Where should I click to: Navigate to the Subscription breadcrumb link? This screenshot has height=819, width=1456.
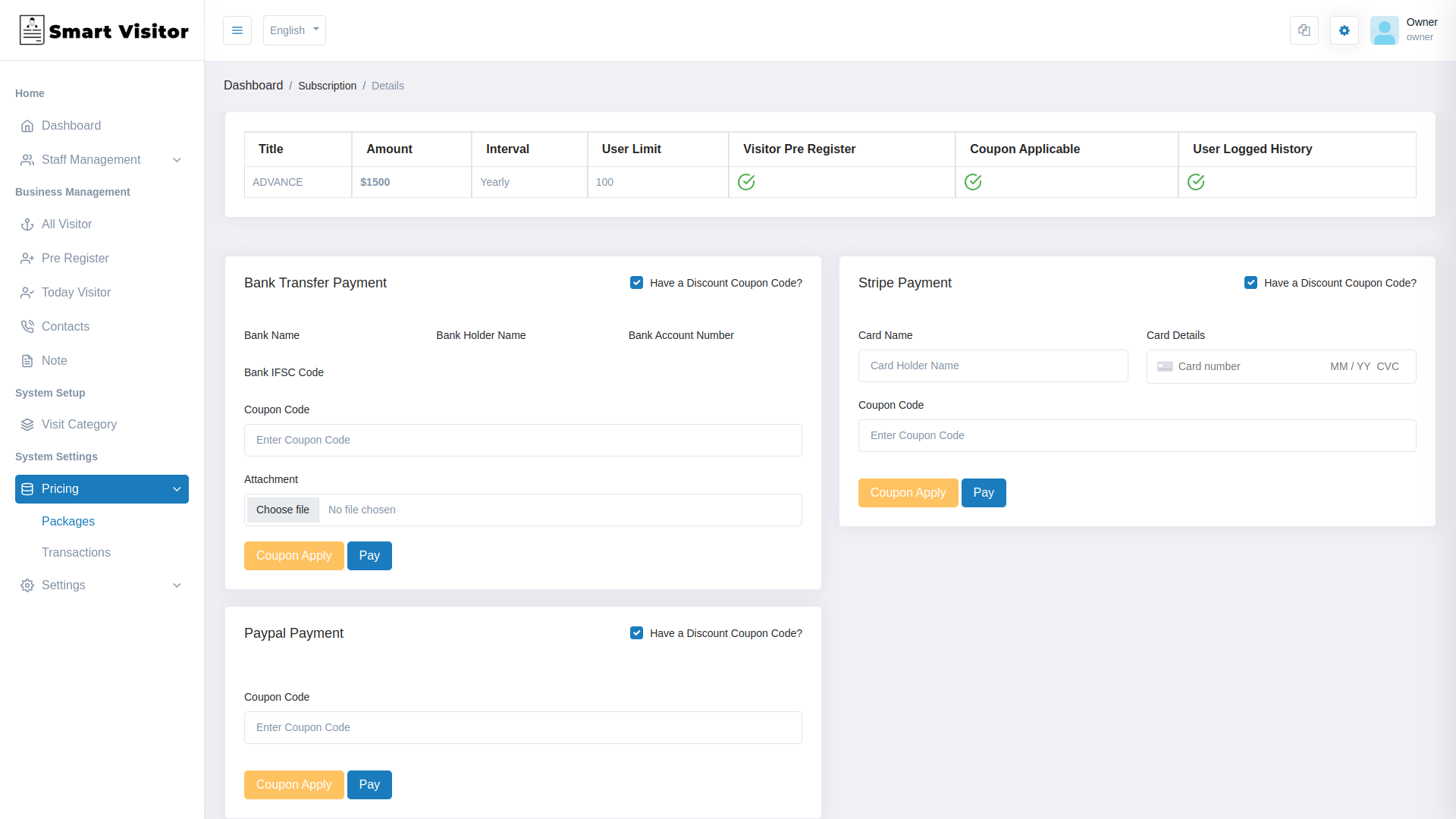[x=327, y=86]
